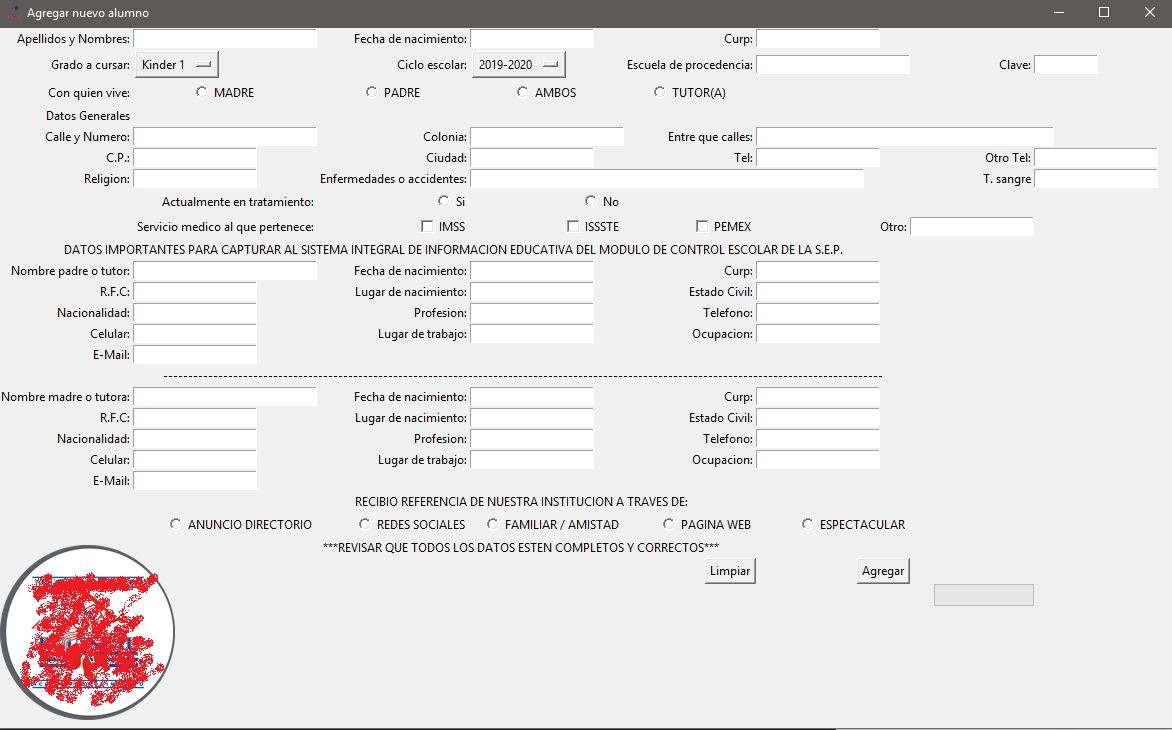Mark No for actualmente en tratamiento

pos(591,201)
